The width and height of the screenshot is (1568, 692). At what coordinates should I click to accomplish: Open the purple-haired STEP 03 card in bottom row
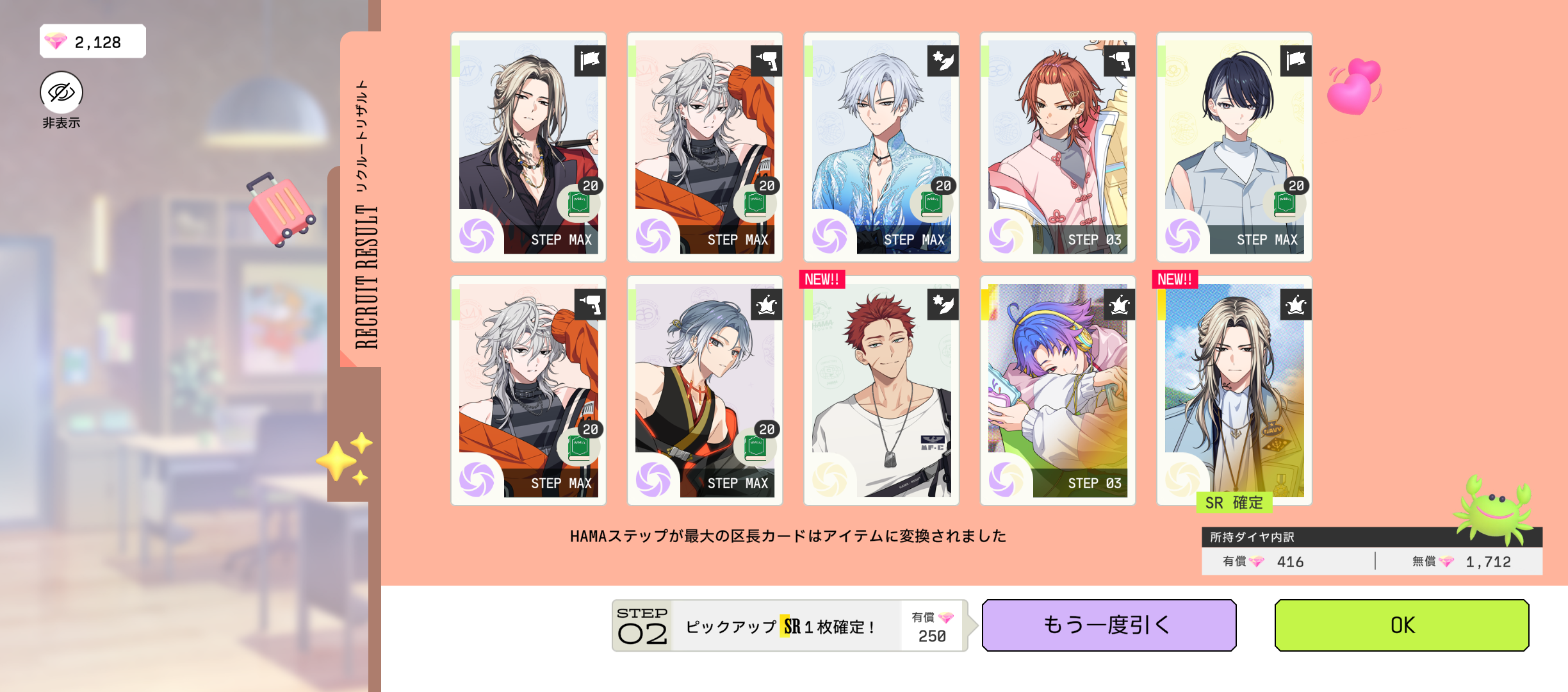point(1058,391)
